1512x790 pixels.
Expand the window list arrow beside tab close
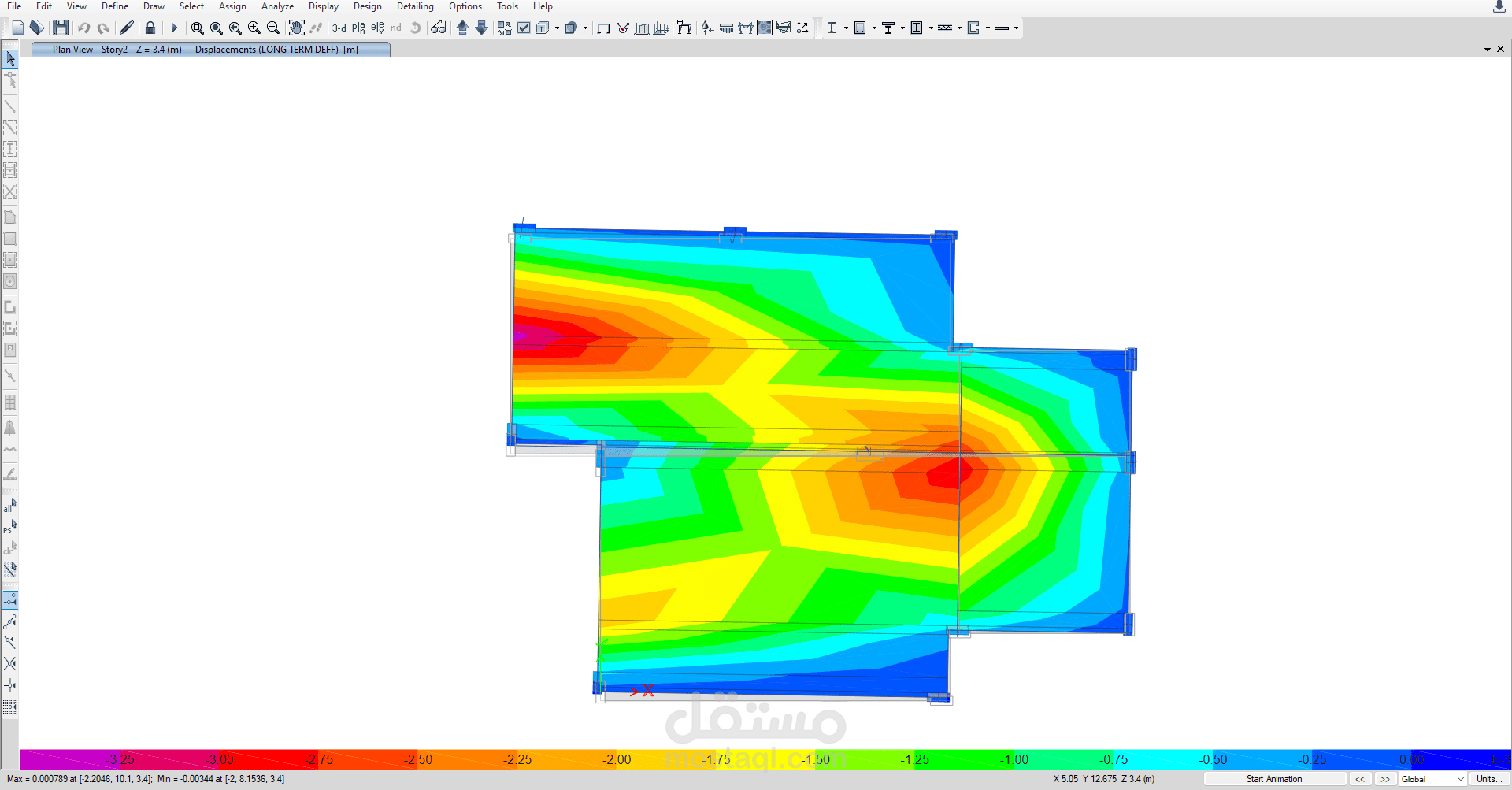point(1488,50)
